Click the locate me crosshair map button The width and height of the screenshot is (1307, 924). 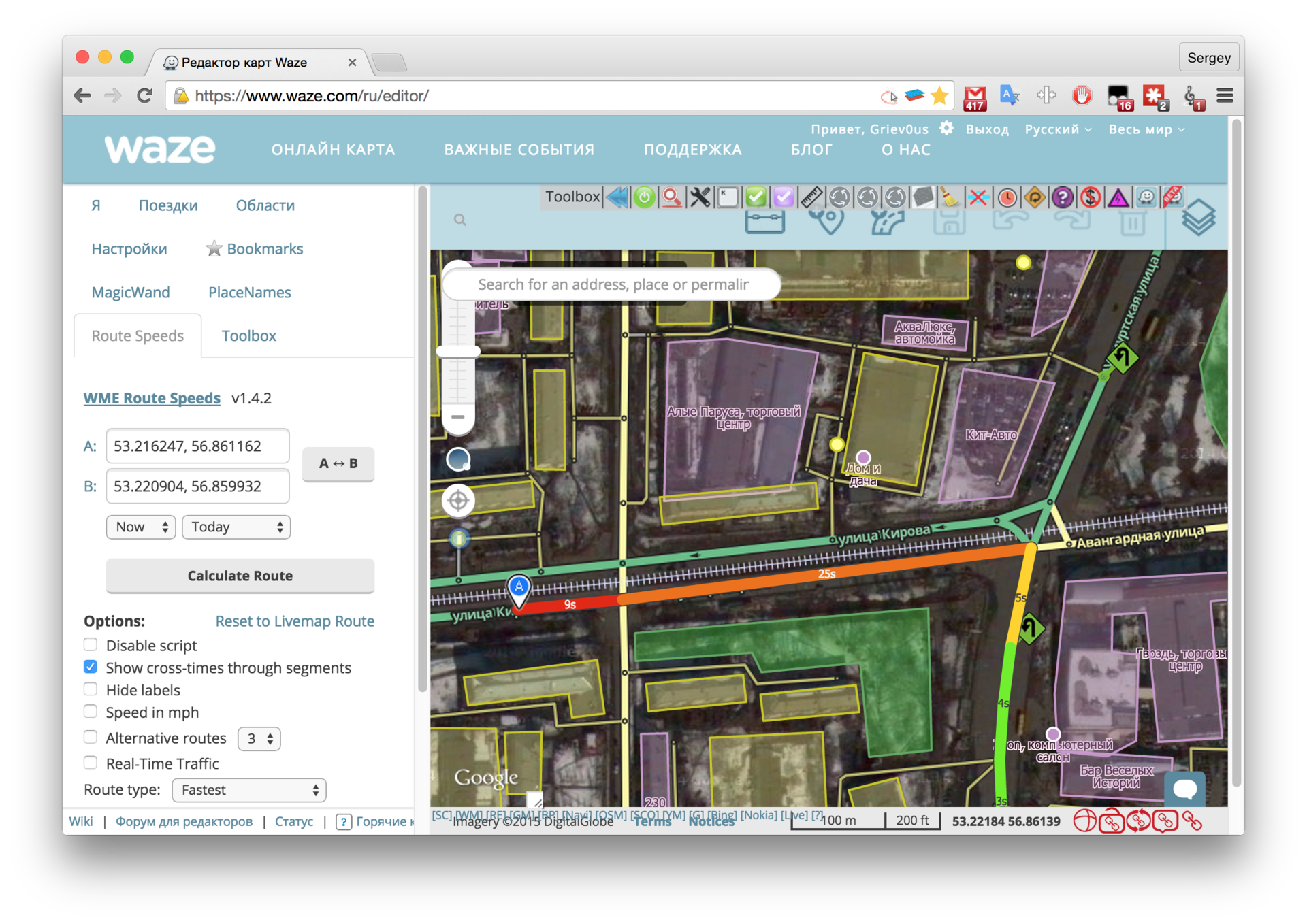pyautogui.click(x=458, y=501)
